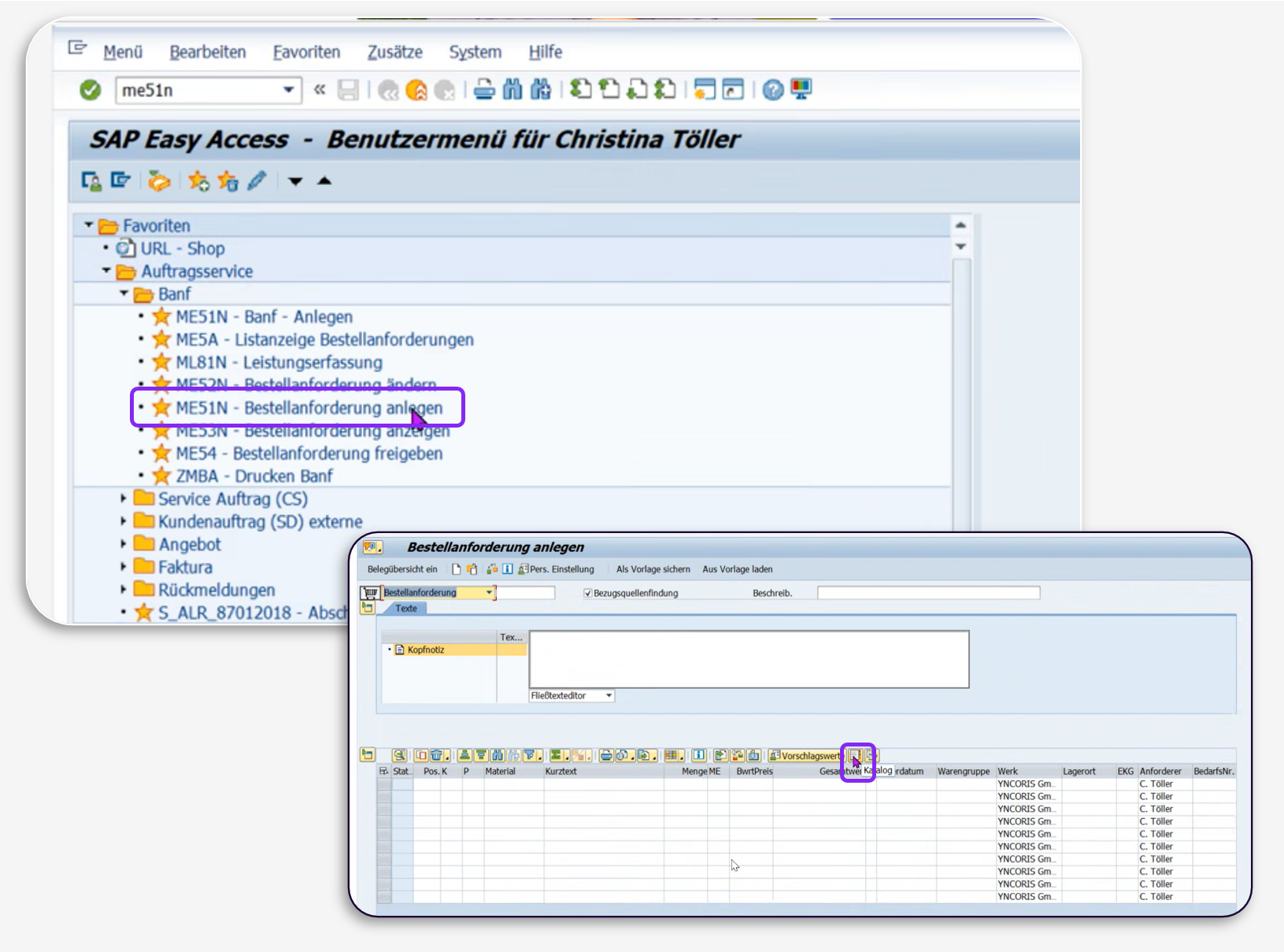Click the Help question mark icon

[x=773, y=91]
